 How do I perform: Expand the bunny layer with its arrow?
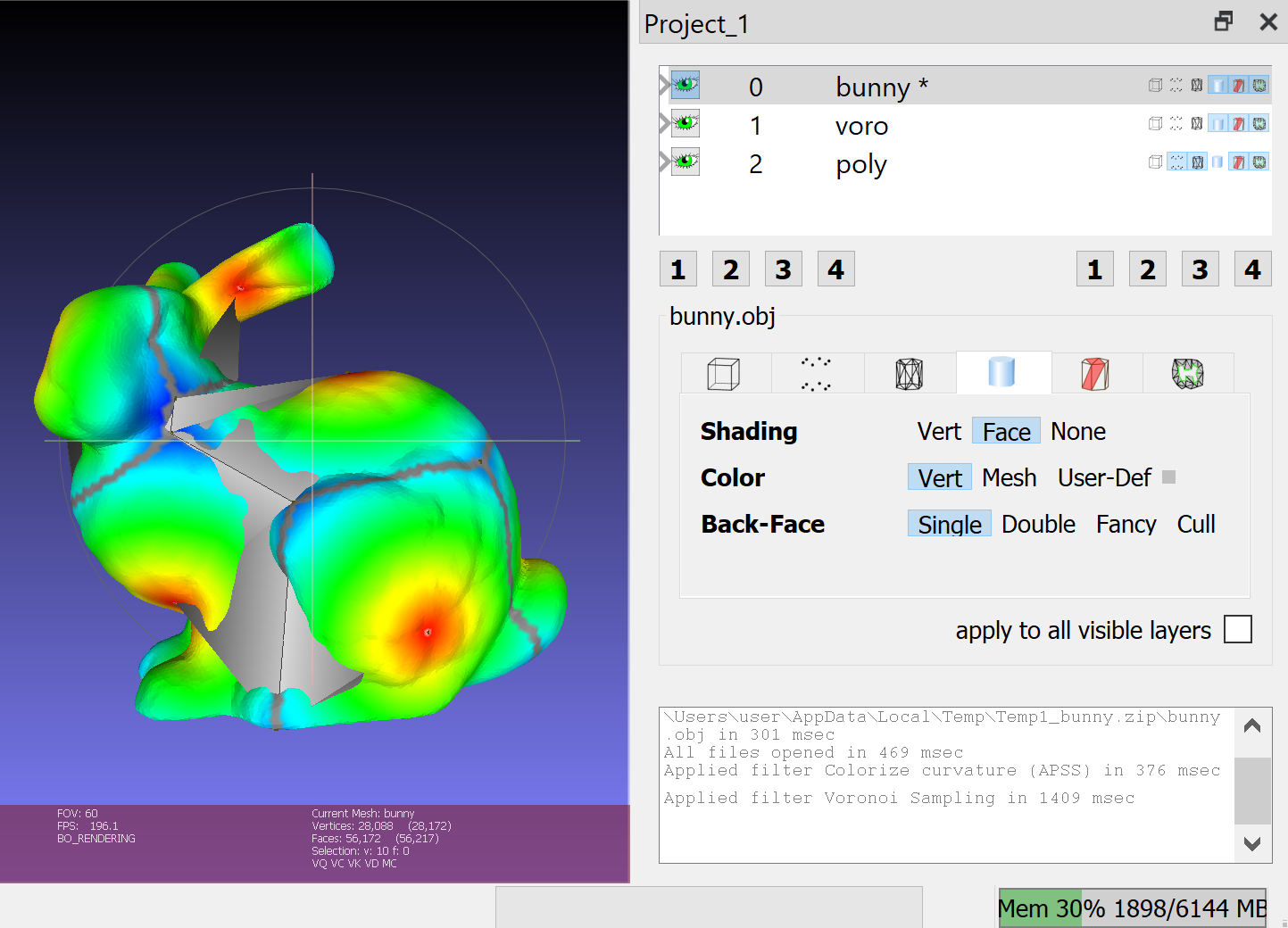[662, 85]
